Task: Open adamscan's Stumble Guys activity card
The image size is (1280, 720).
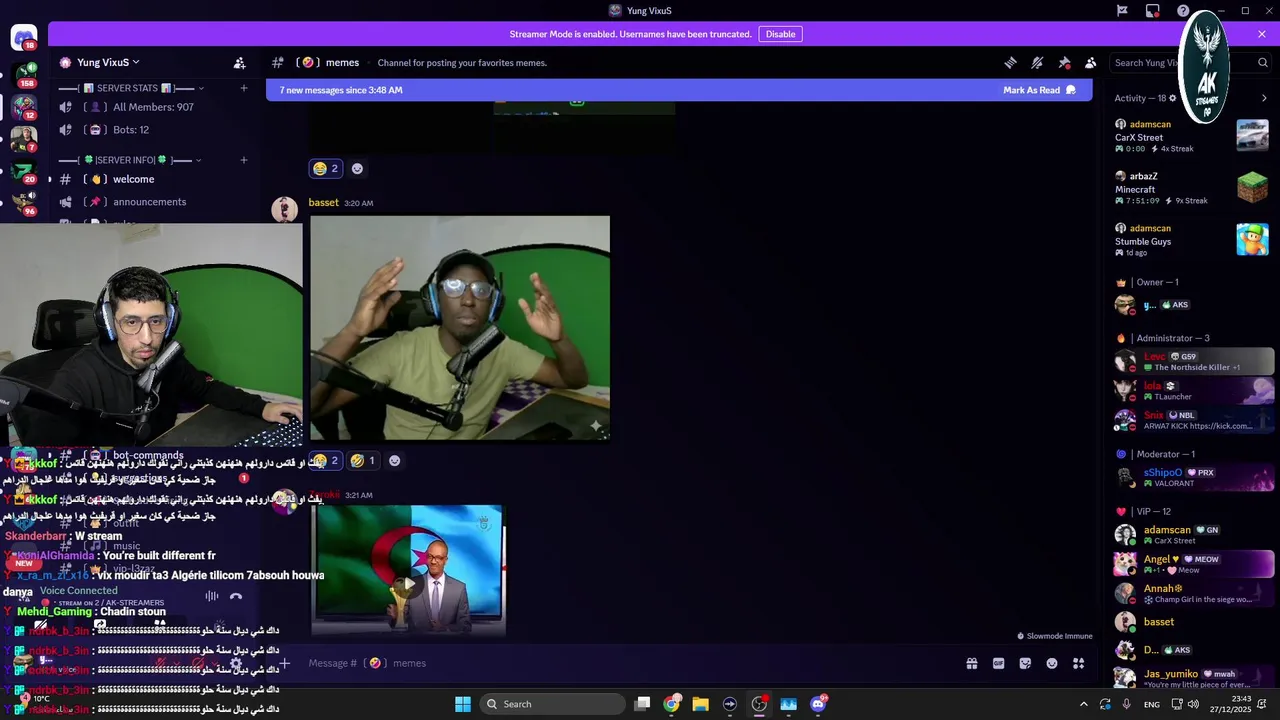Action: pyautogui.click(x=1192, y=240)
